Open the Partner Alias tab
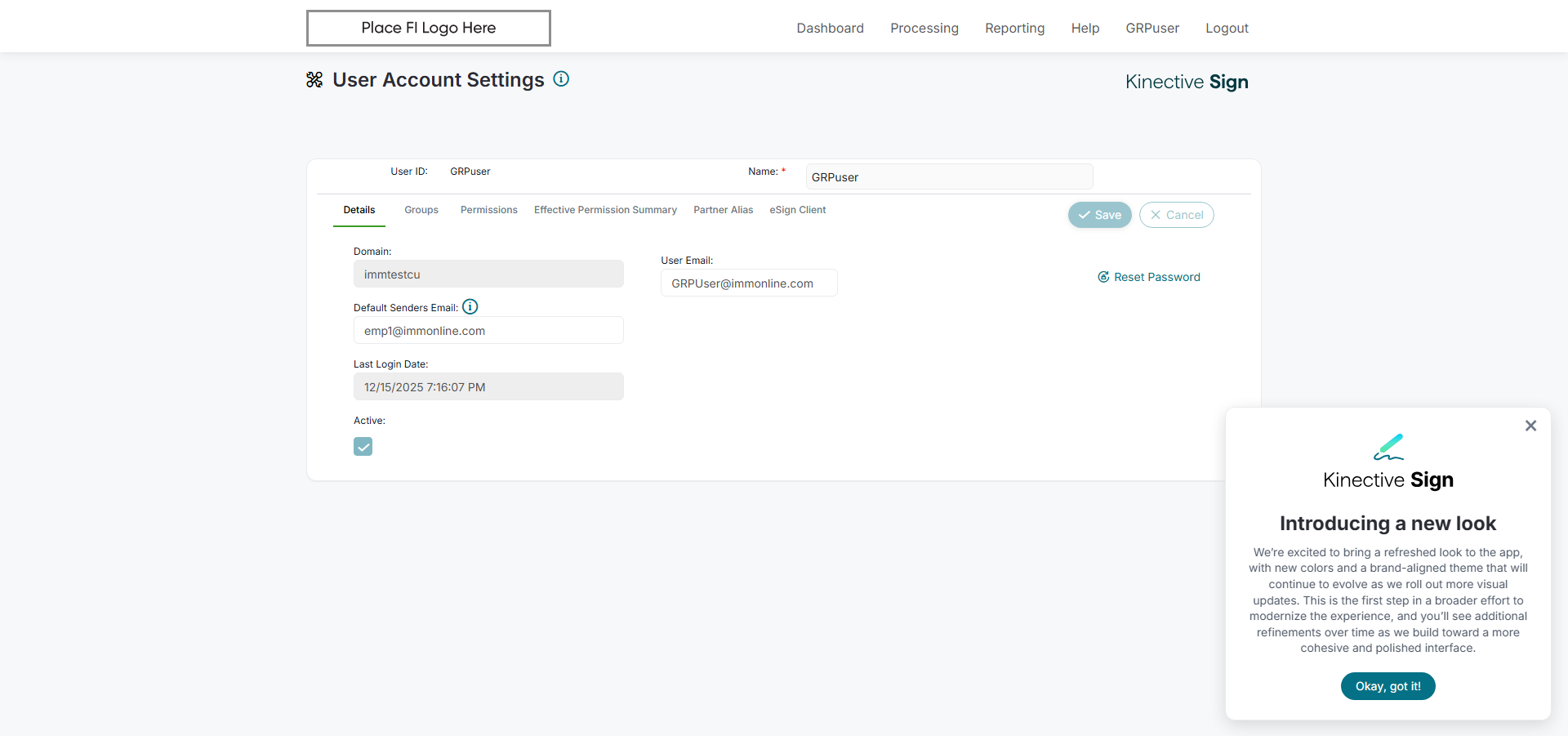Image resolution: width=1568 pixels, height=736 pixels. click(x=724, y=210)
